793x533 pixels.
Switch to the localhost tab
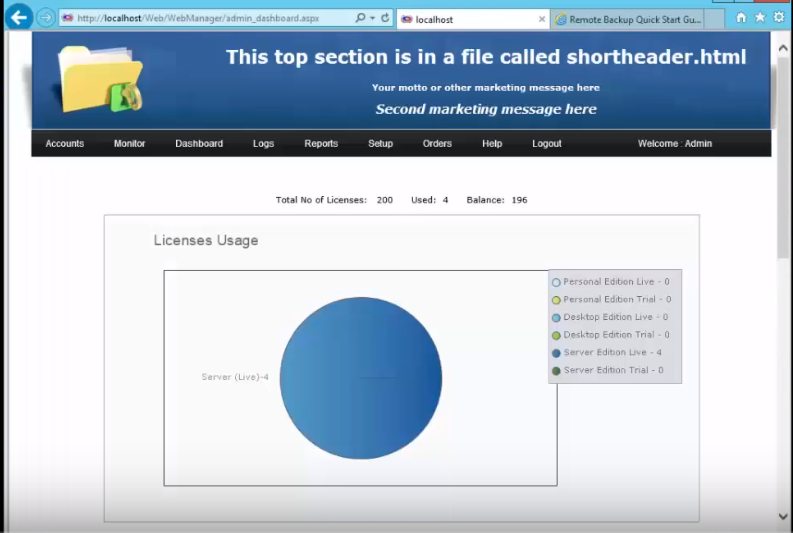pos(473,19)
